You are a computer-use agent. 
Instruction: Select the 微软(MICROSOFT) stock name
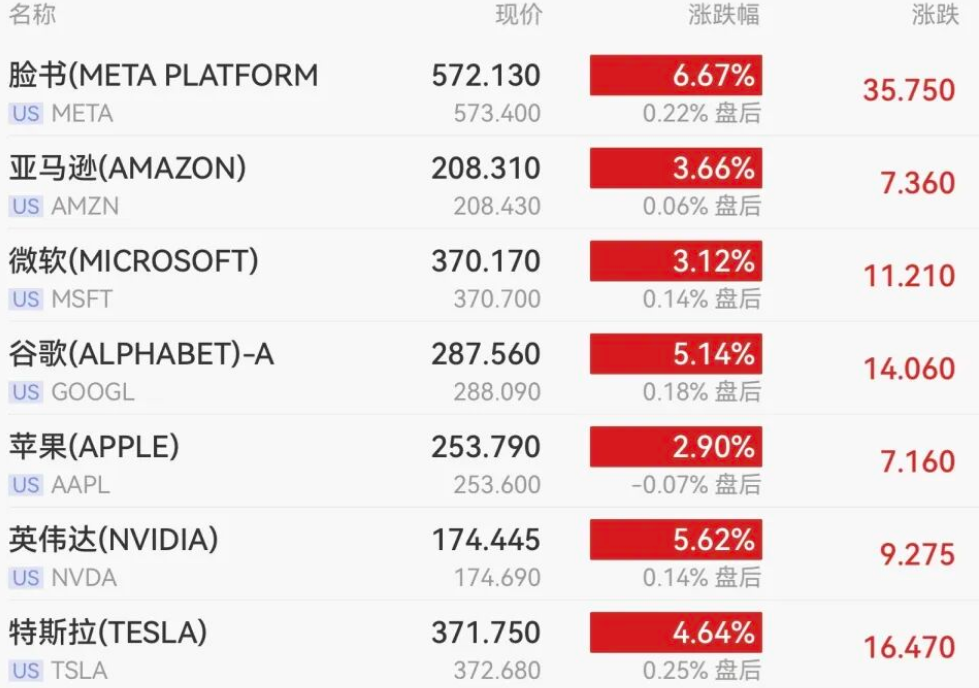134,261
